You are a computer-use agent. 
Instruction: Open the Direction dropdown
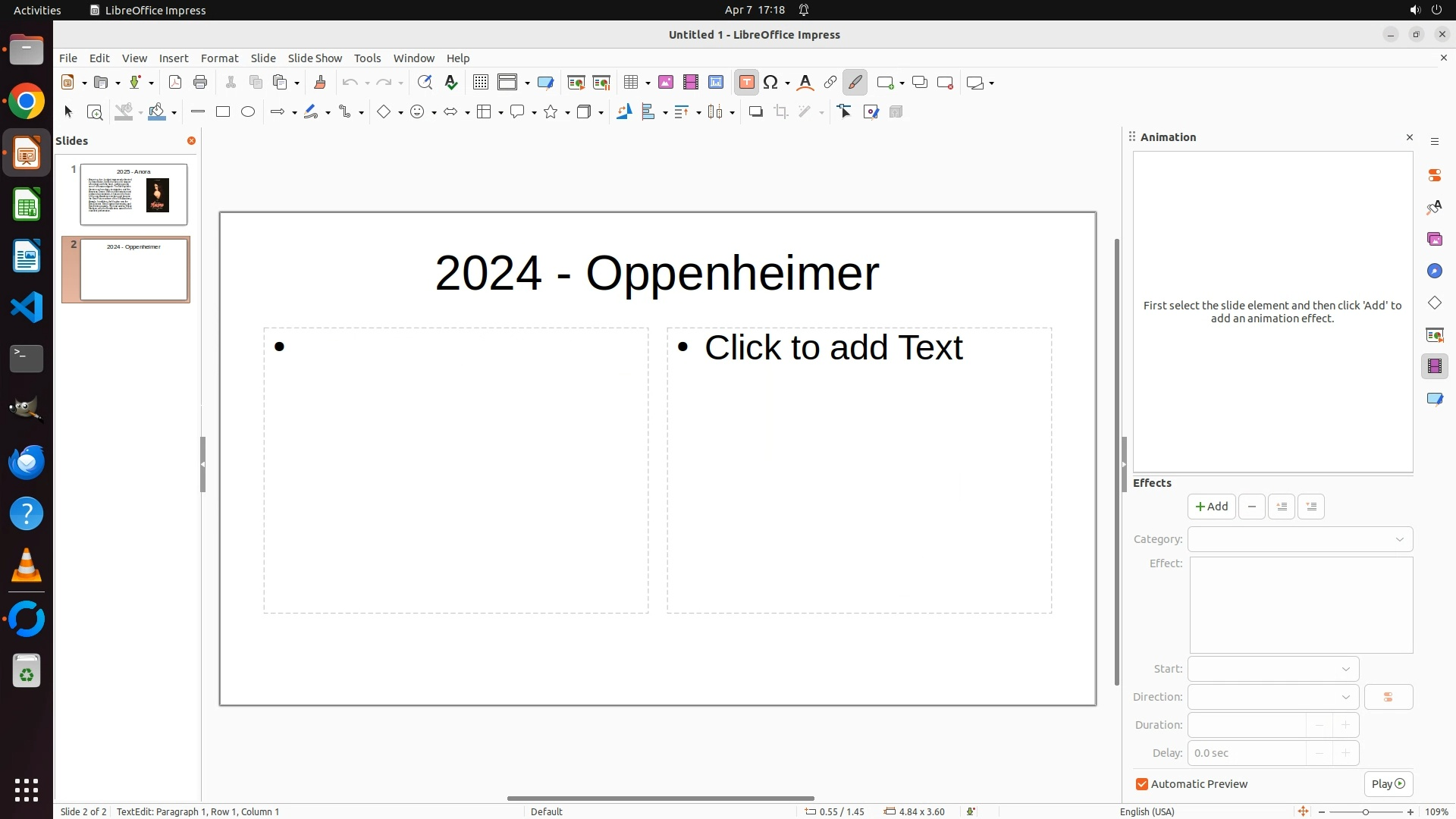[1272, 697]
